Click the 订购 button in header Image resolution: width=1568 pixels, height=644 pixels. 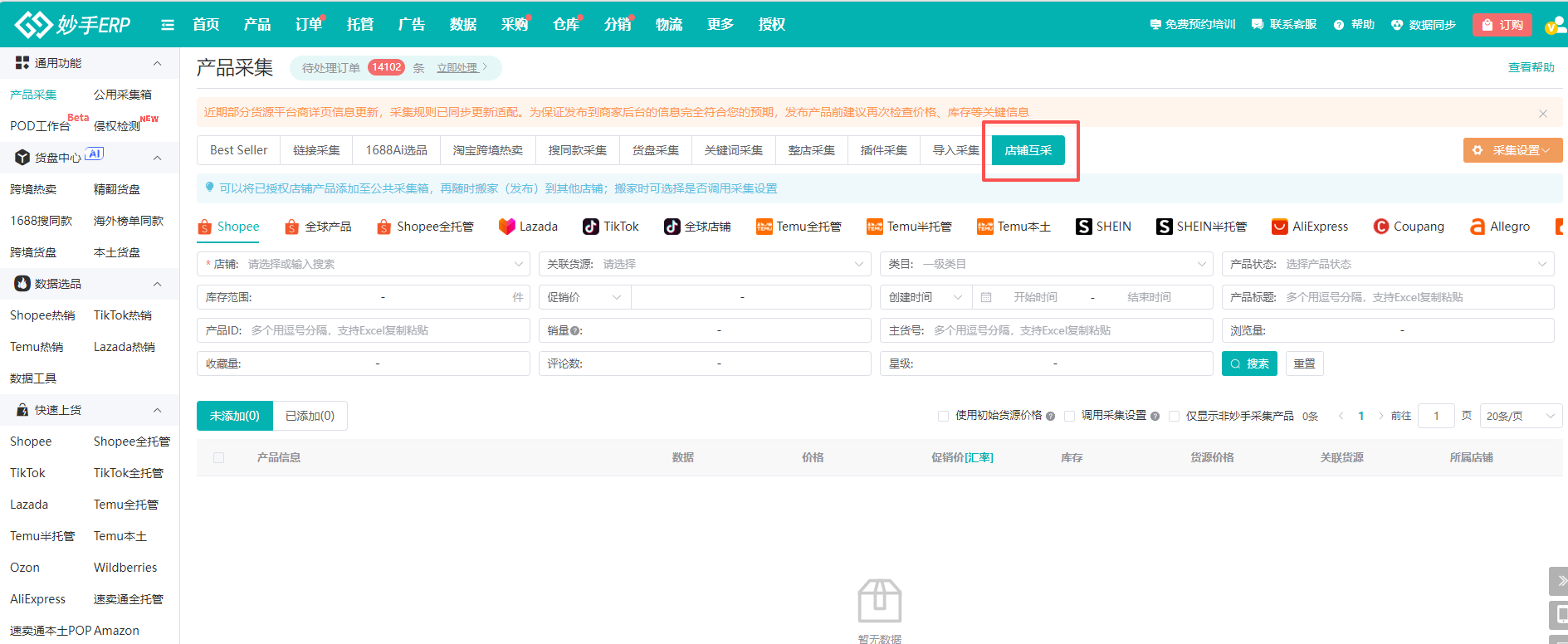click(1502, 25)
